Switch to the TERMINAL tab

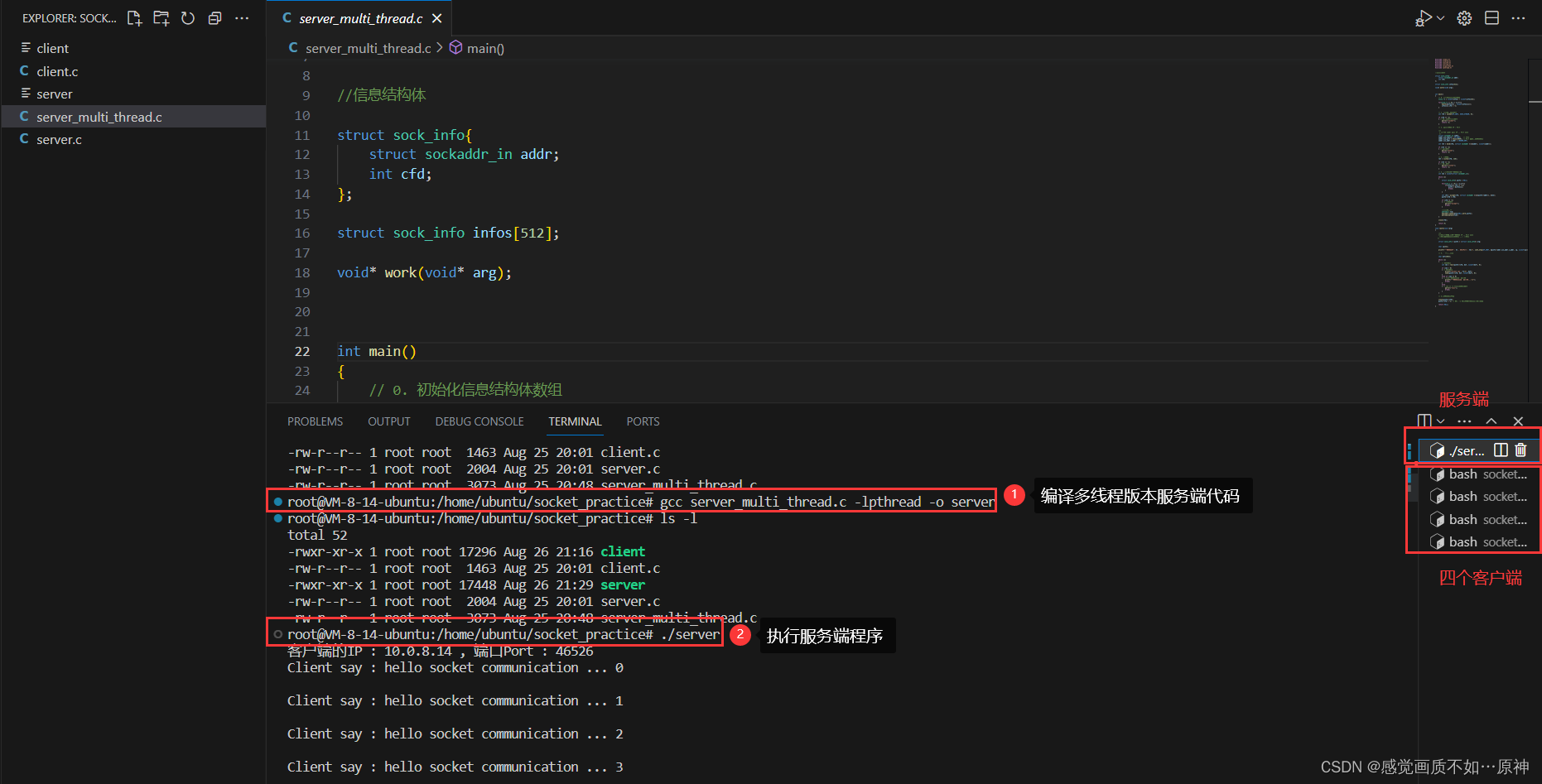coord(575,421)
